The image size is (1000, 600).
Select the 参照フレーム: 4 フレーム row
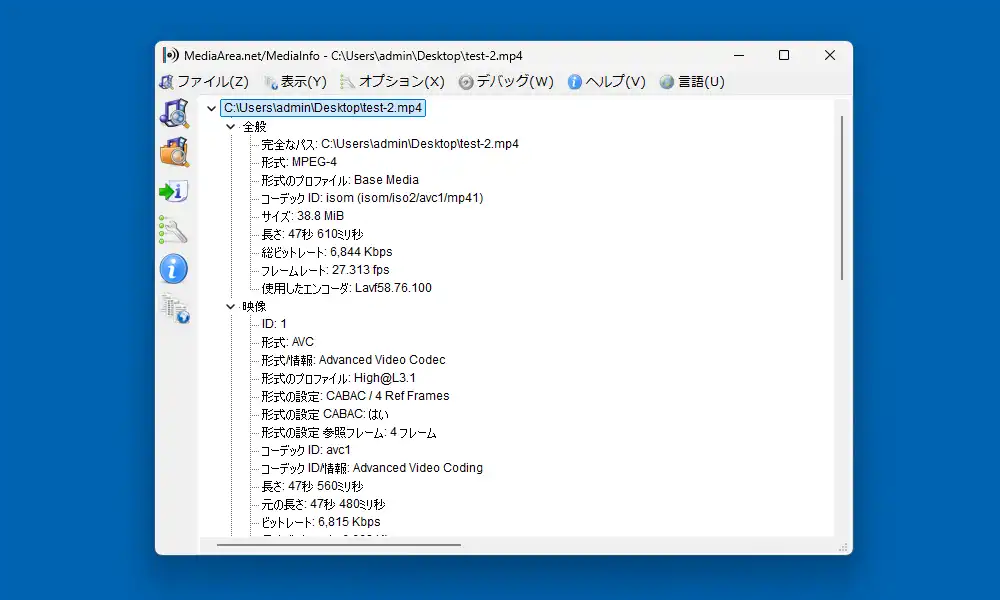(x=348, y=433)
